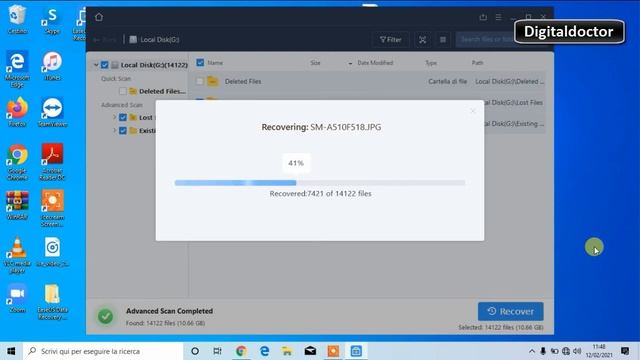Viewport: 640px width, 360px height.
Task: Click the Advanced Scan Completed status text
Action: click(169, 311)
